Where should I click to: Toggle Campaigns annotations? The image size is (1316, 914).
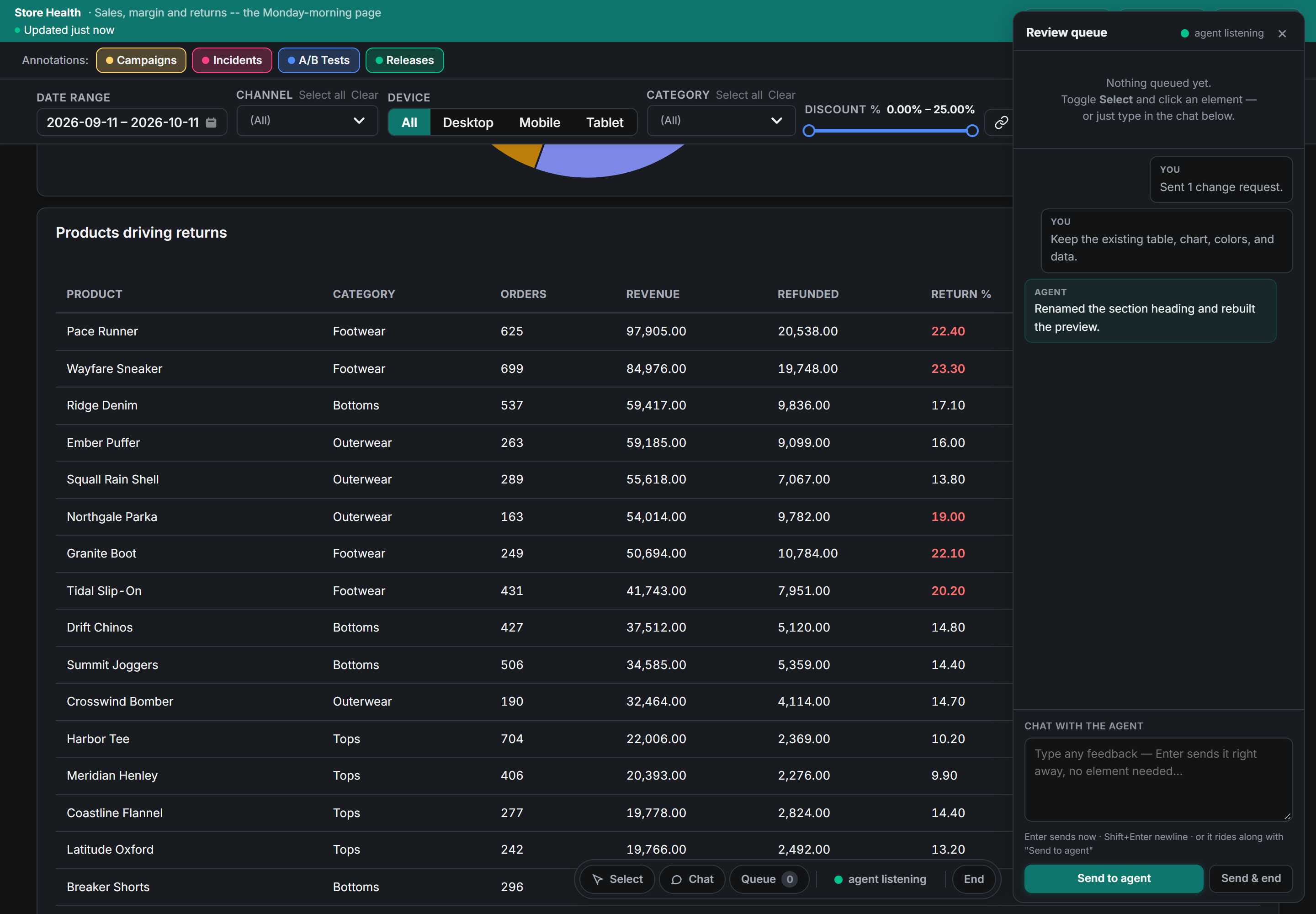click(x=141, y=60)
